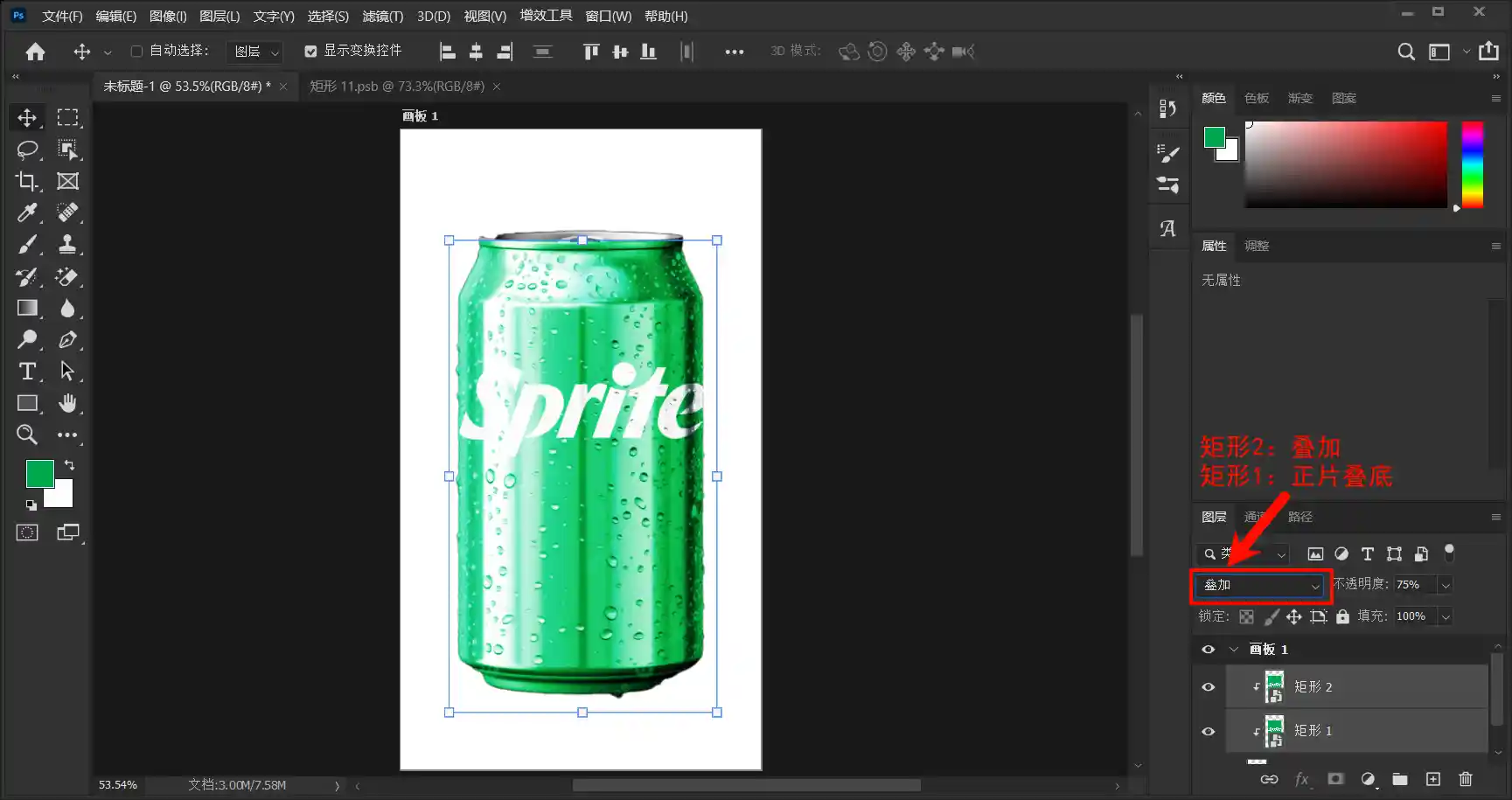Hide the 矩形 1 layer
Screen dimensions: 1512x800
click(x=1209, y=731)
